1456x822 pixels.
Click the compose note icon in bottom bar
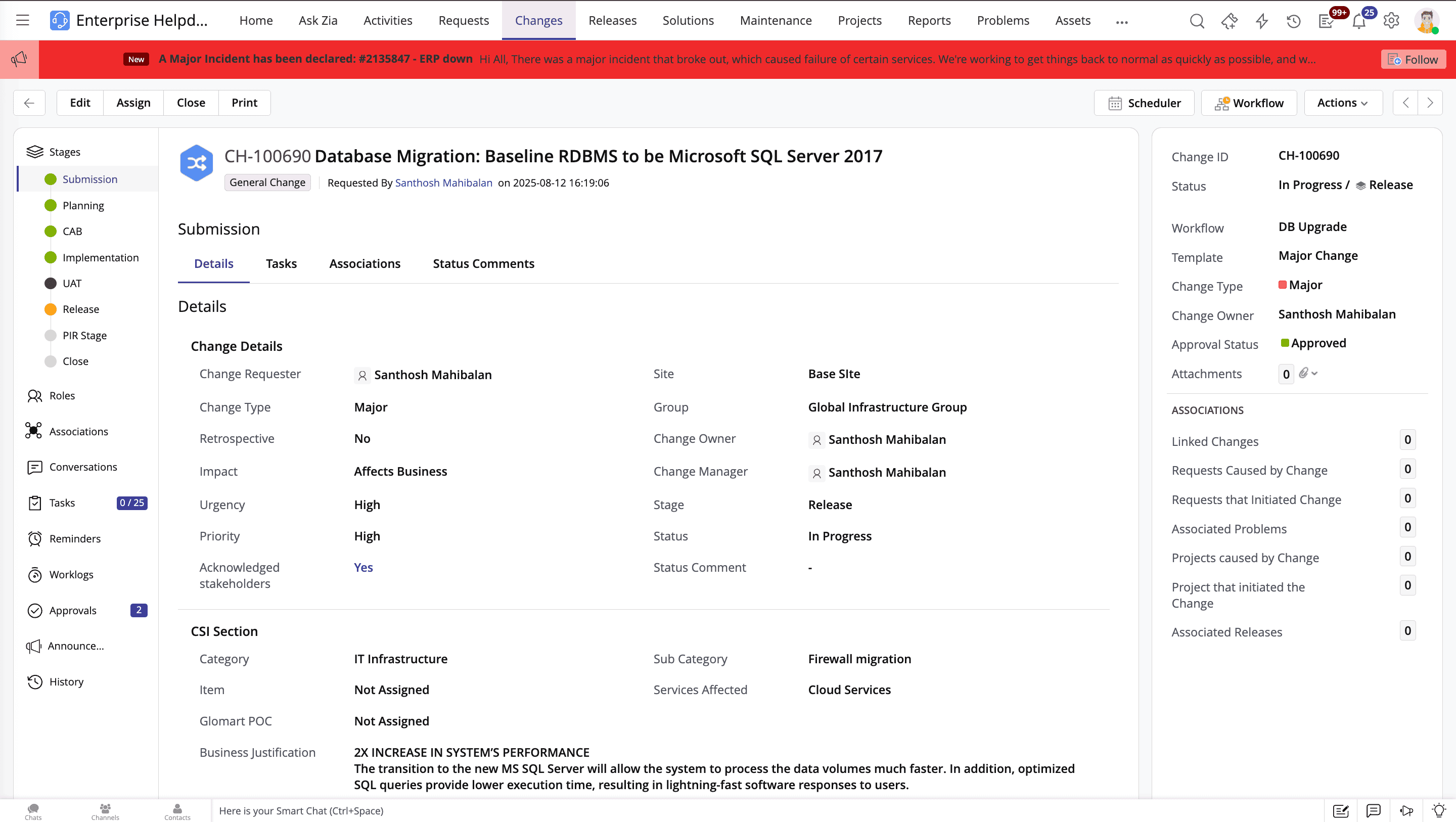tap(1341, 811)
